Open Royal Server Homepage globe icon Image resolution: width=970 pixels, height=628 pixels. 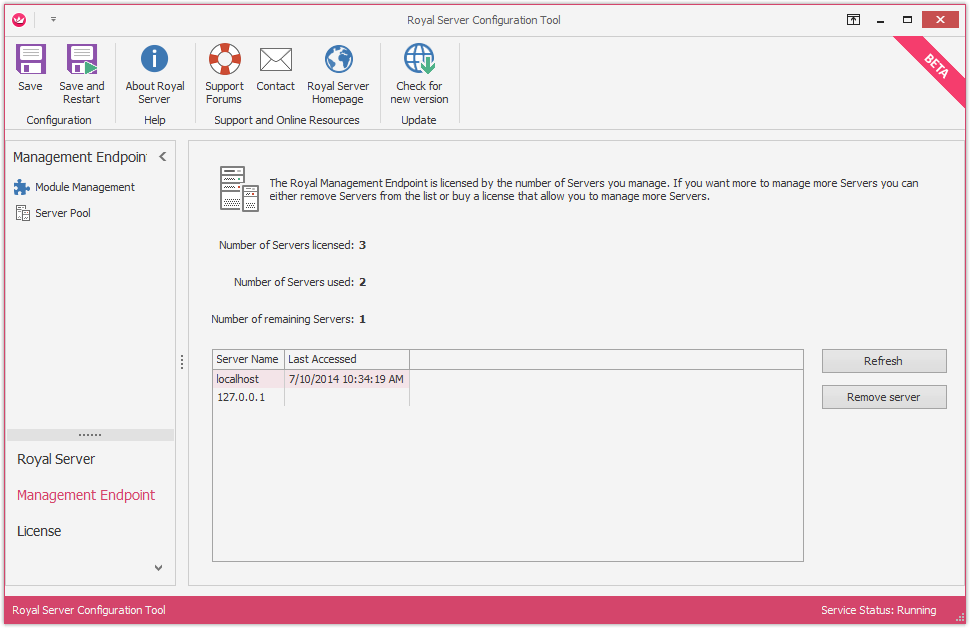338,61
